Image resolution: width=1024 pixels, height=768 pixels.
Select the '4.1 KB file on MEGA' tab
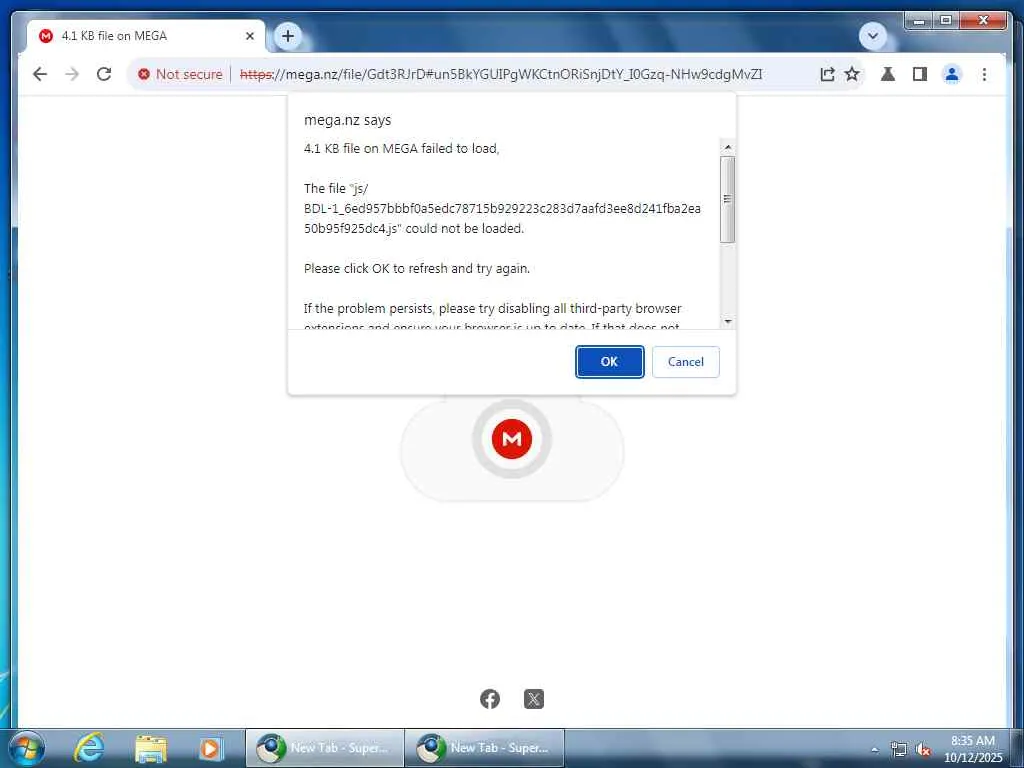click(146, 37)
